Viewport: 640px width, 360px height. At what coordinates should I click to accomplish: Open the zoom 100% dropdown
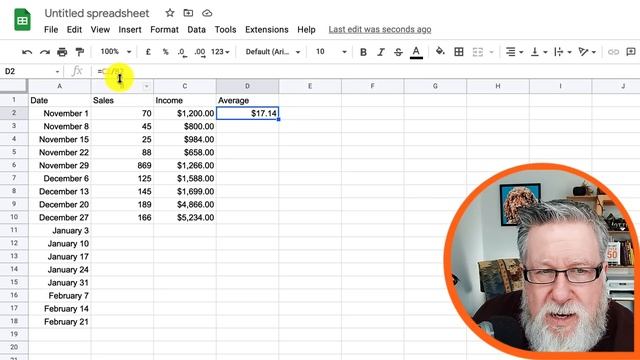pos(116,52)
